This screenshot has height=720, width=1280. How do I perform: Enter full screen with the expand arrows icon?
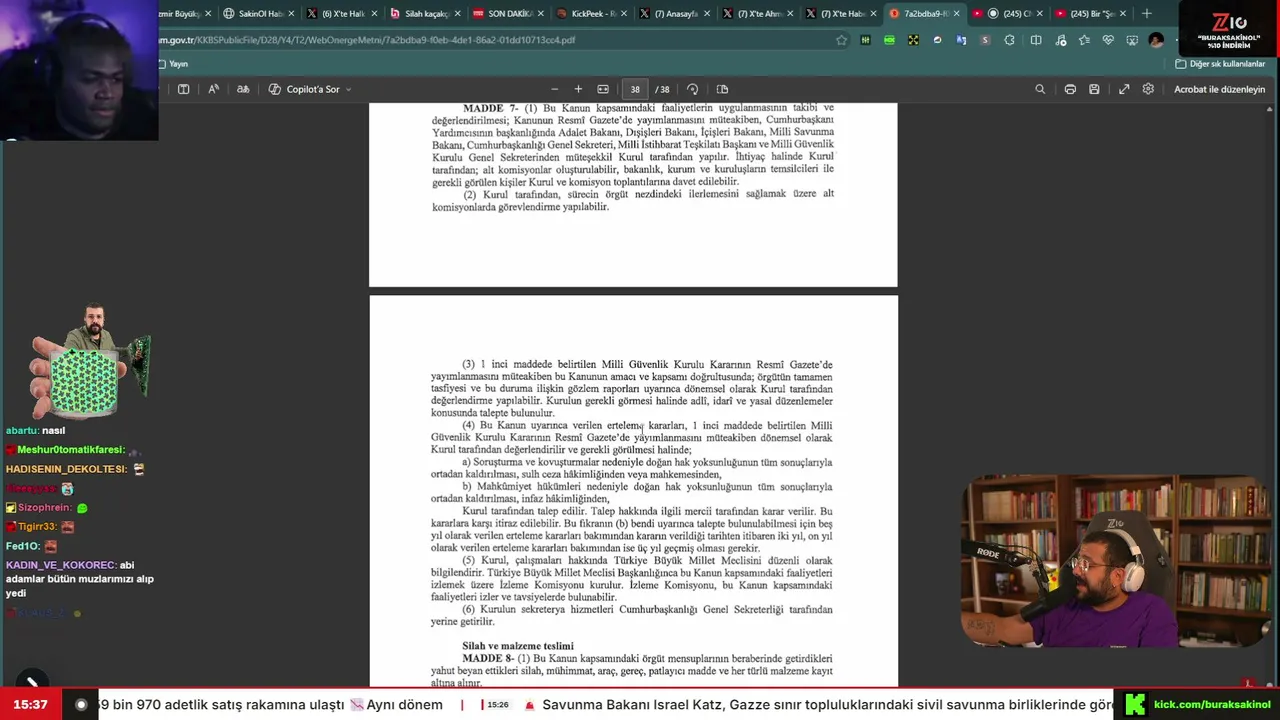[1124, 89]
